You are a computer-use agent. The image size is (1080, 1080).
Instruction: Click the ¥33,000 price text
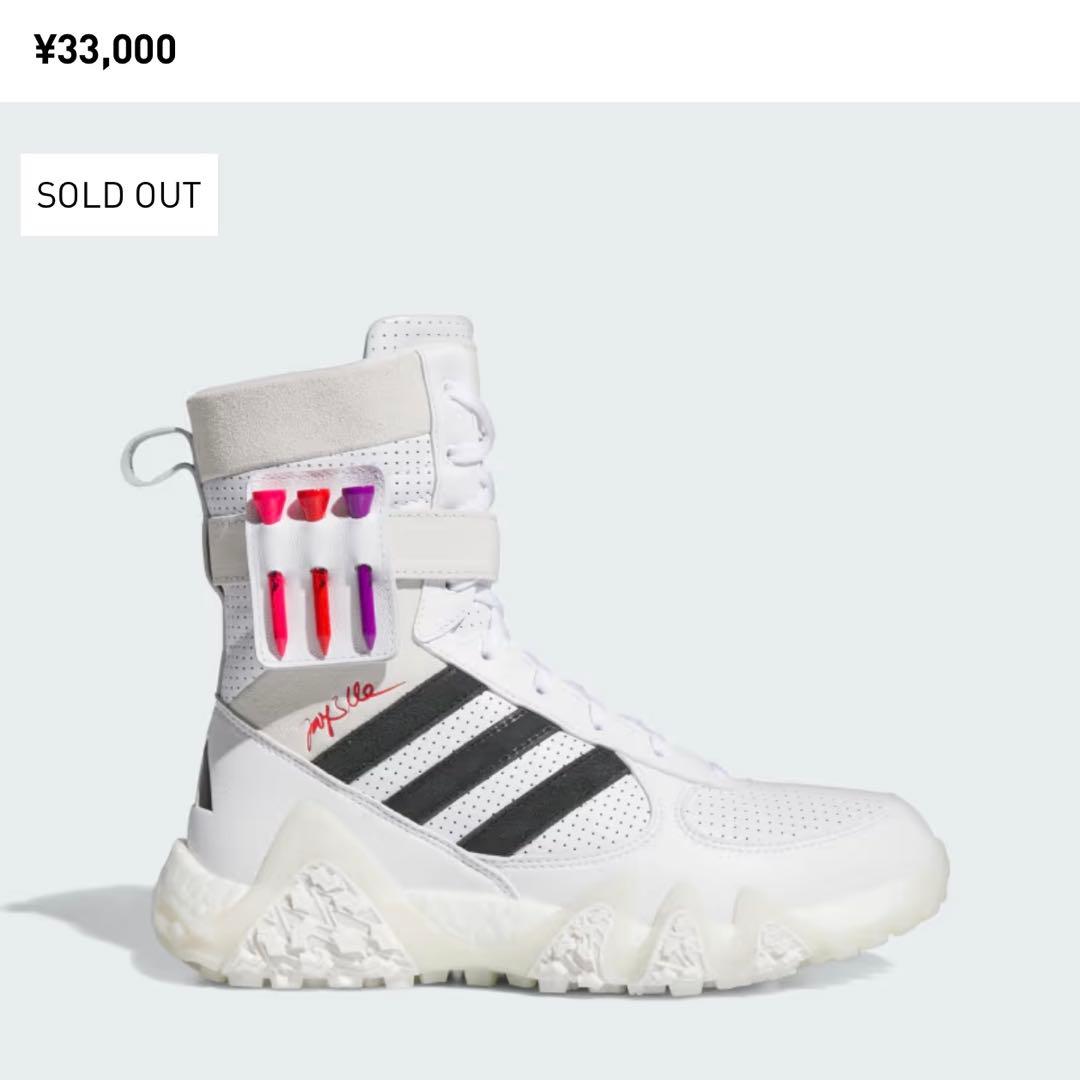(x=105, y=49)
